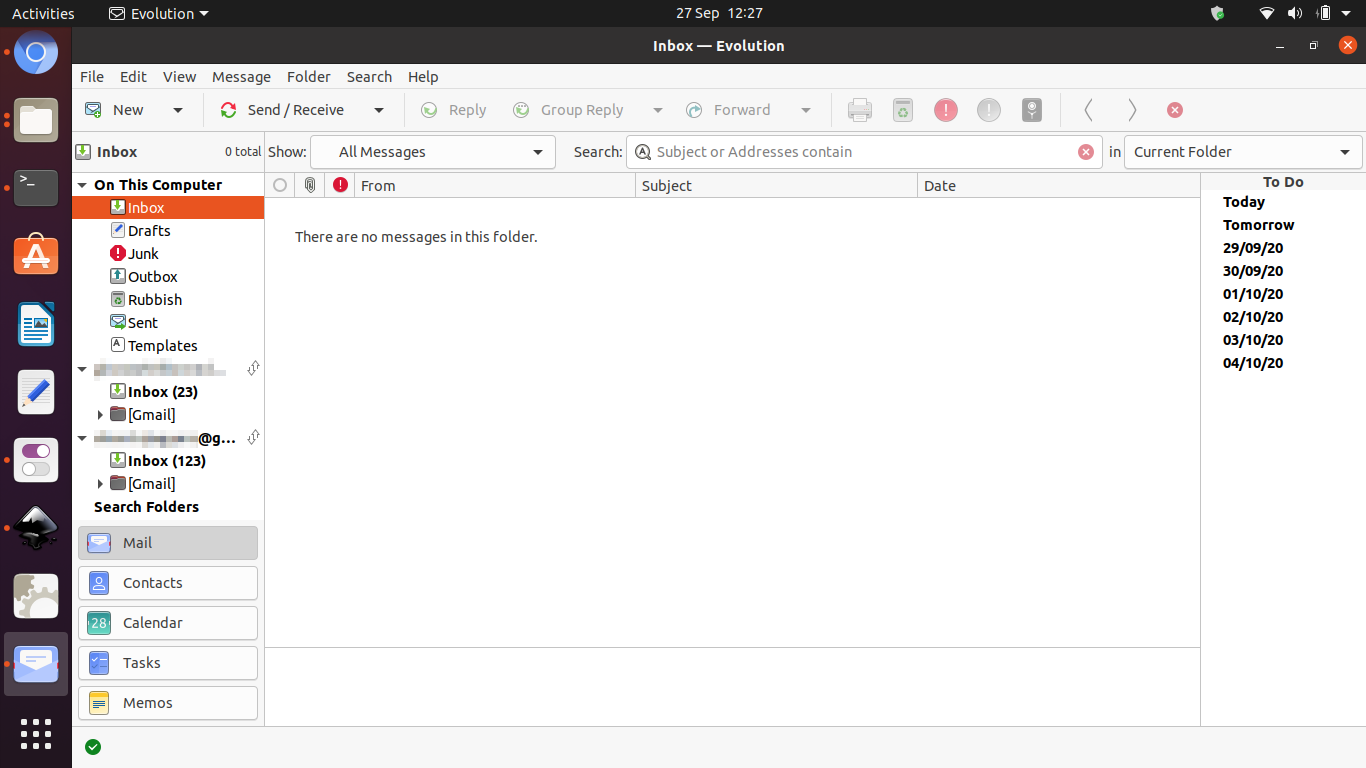
Task: Click the archive icon in toolbar
Action: click(1032, 110)
